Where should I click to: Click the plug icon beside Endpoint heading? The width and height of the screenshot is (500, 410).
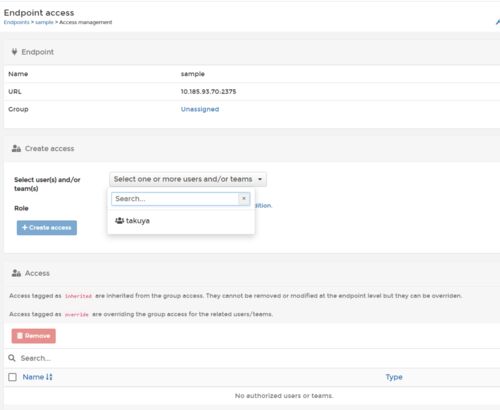(14, 52)
